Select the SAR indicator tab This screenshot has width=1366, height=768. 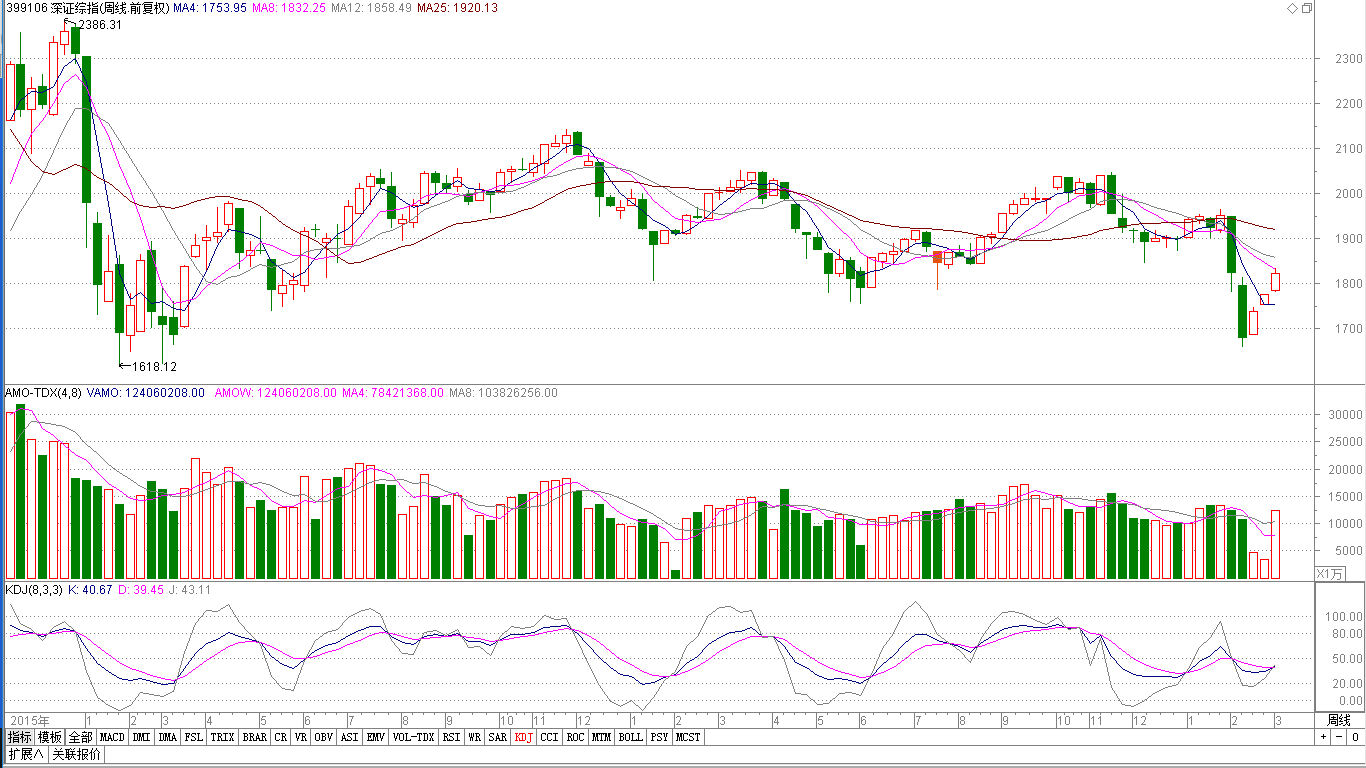[x=498, y=737]
